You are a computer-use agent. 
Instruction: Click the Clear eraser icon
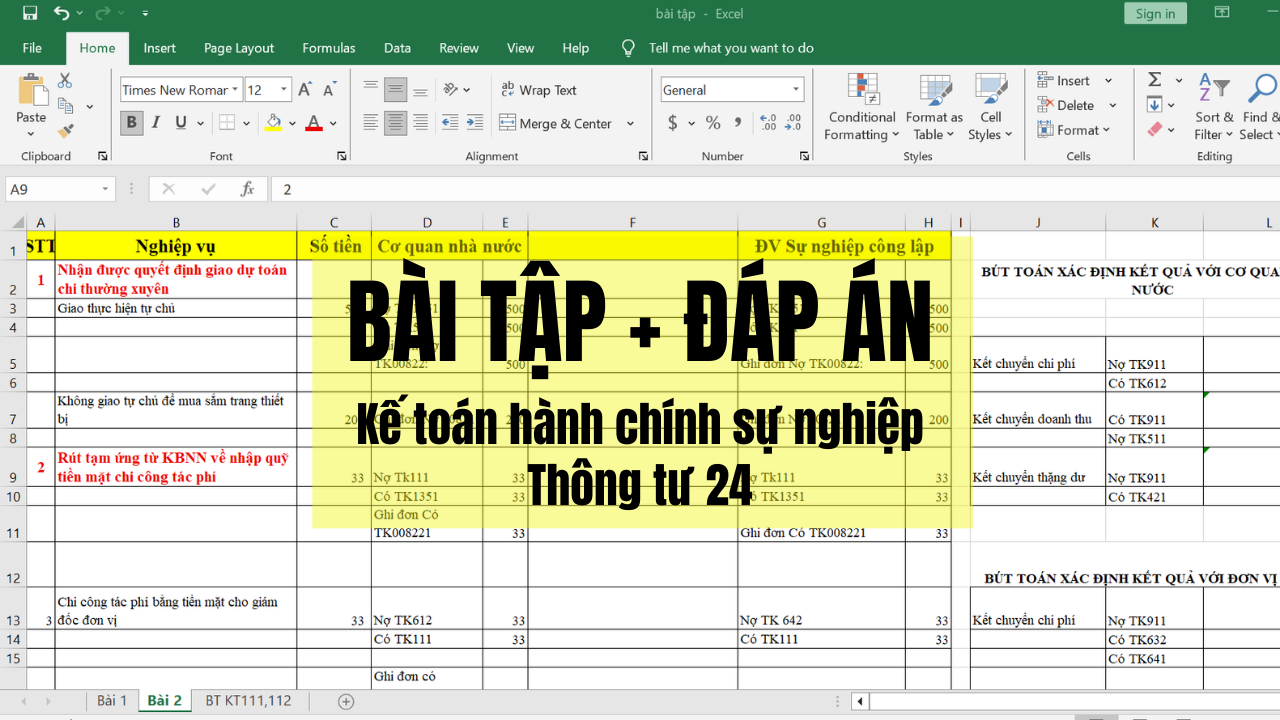point(1155,130)
